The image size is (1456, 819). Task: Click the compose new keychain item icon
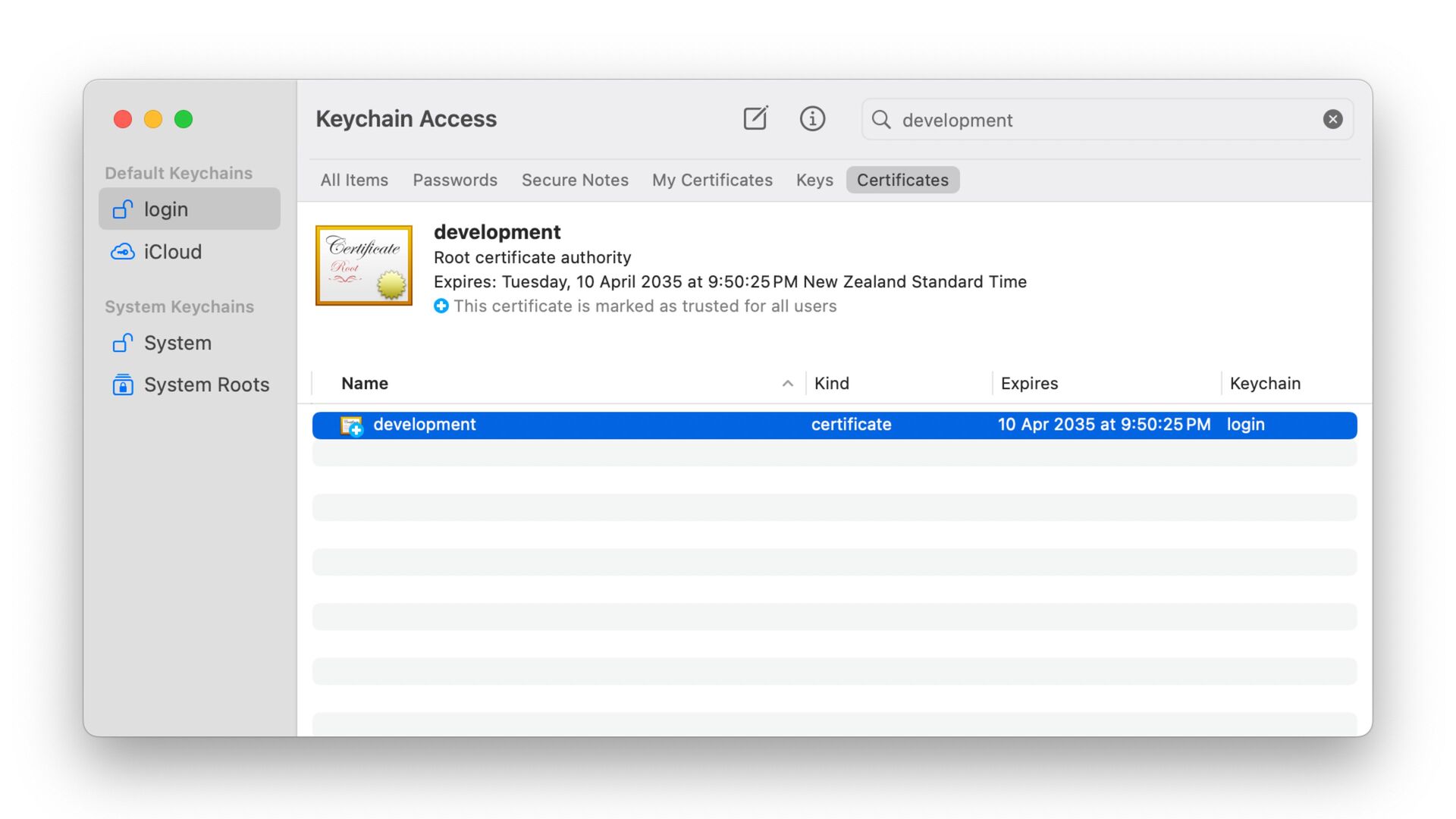click(x=755, y=118)
